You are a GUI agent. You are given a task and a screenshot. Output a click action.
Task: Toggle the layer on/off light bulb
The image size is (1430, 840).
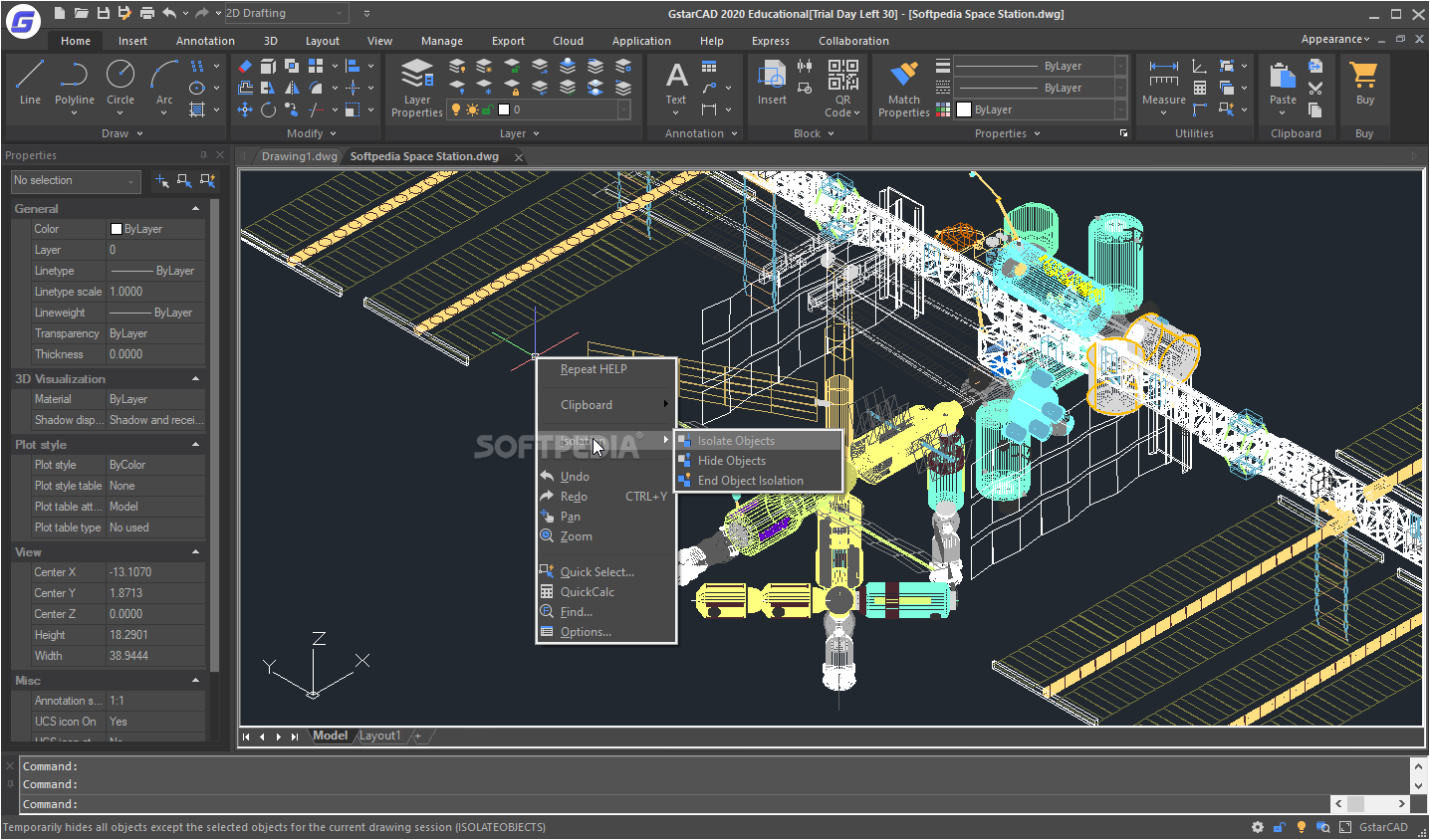(x=457, y=109)
